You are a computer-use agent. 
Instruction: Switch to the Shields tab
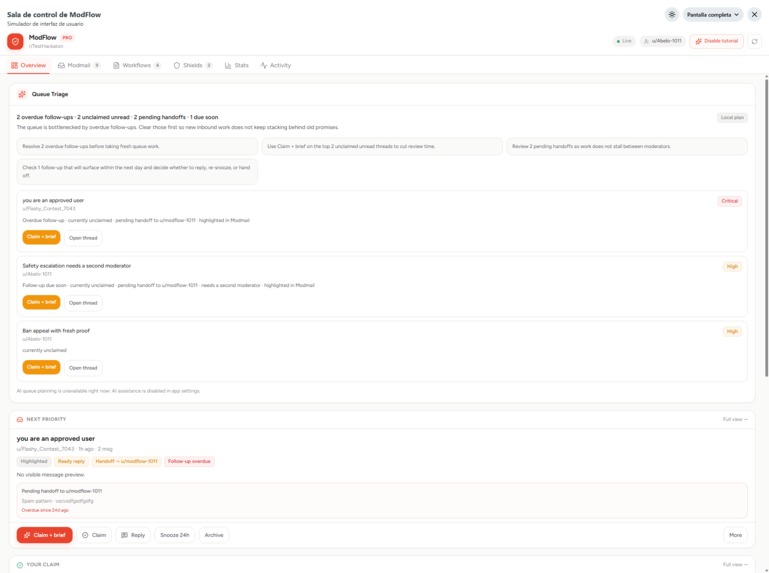193,65
